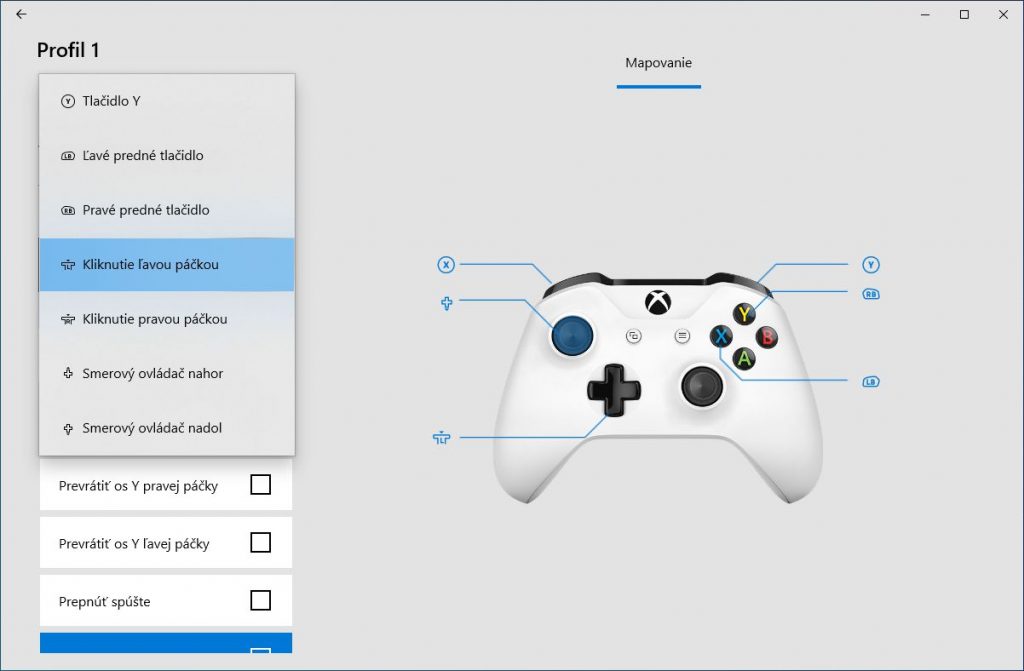
Task: Minimize the window
Action: (925, 14)
